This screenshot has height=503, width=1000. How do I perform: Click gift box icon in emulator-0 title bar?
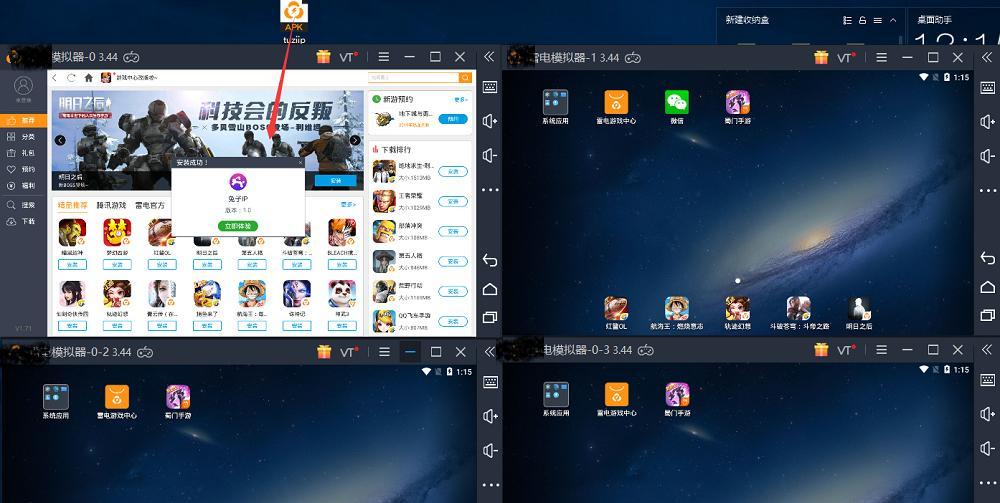[x=323, y=57]
